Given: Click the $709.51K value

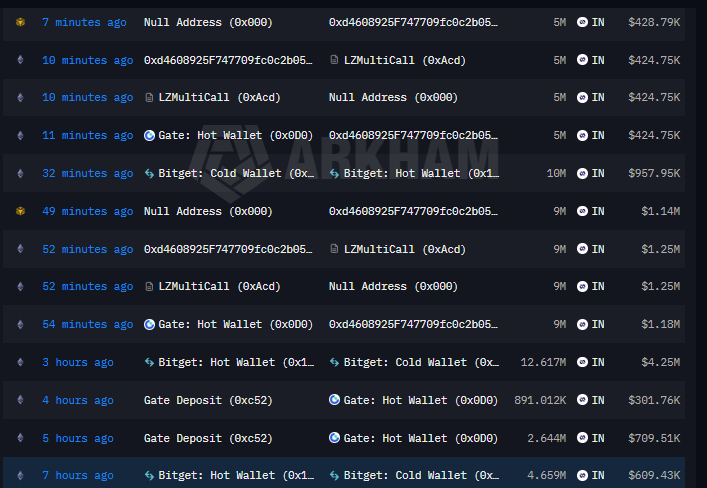Looking at the screenshot, I should [x=654, y=438].
